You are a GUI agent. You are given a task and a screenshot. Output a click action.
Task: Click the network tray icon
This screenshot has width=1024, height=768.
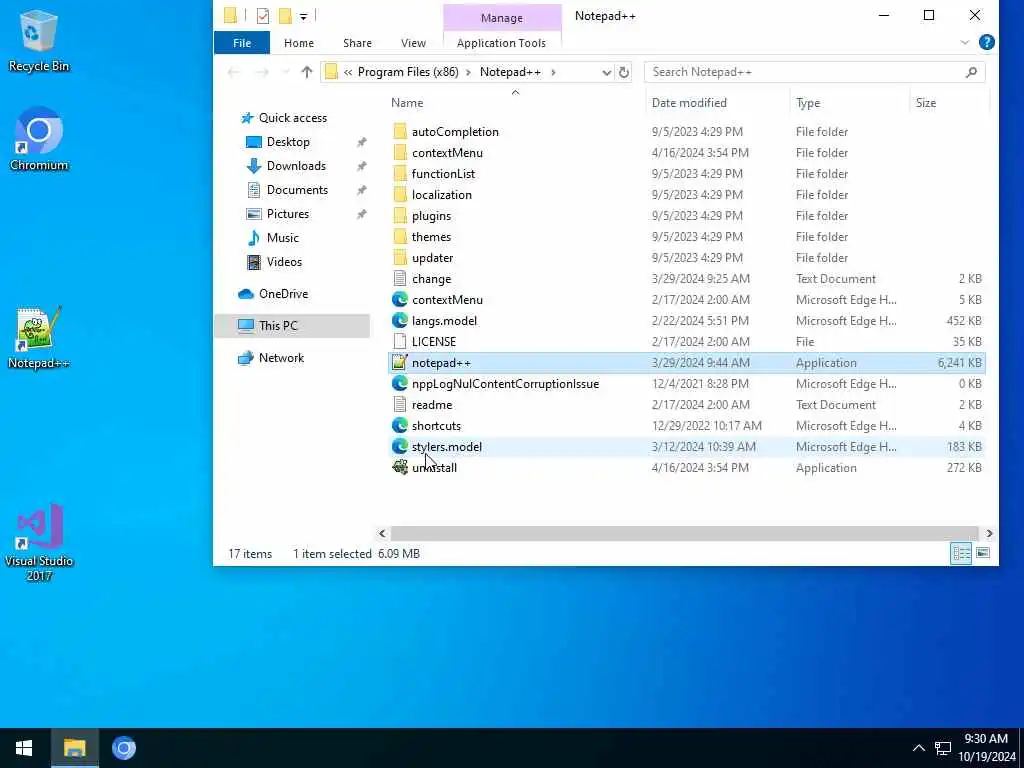(x=942, y=748)
